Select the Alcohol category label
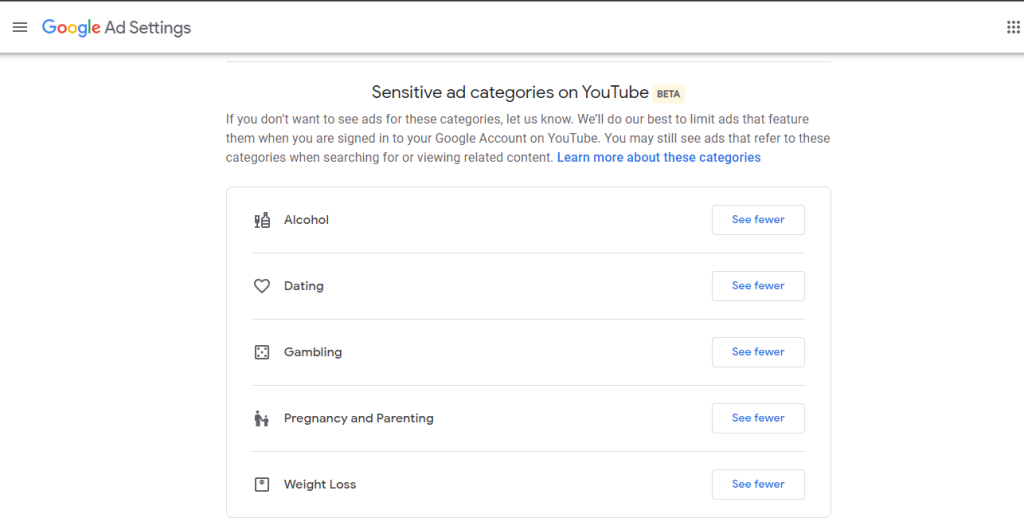 [306, 220]
